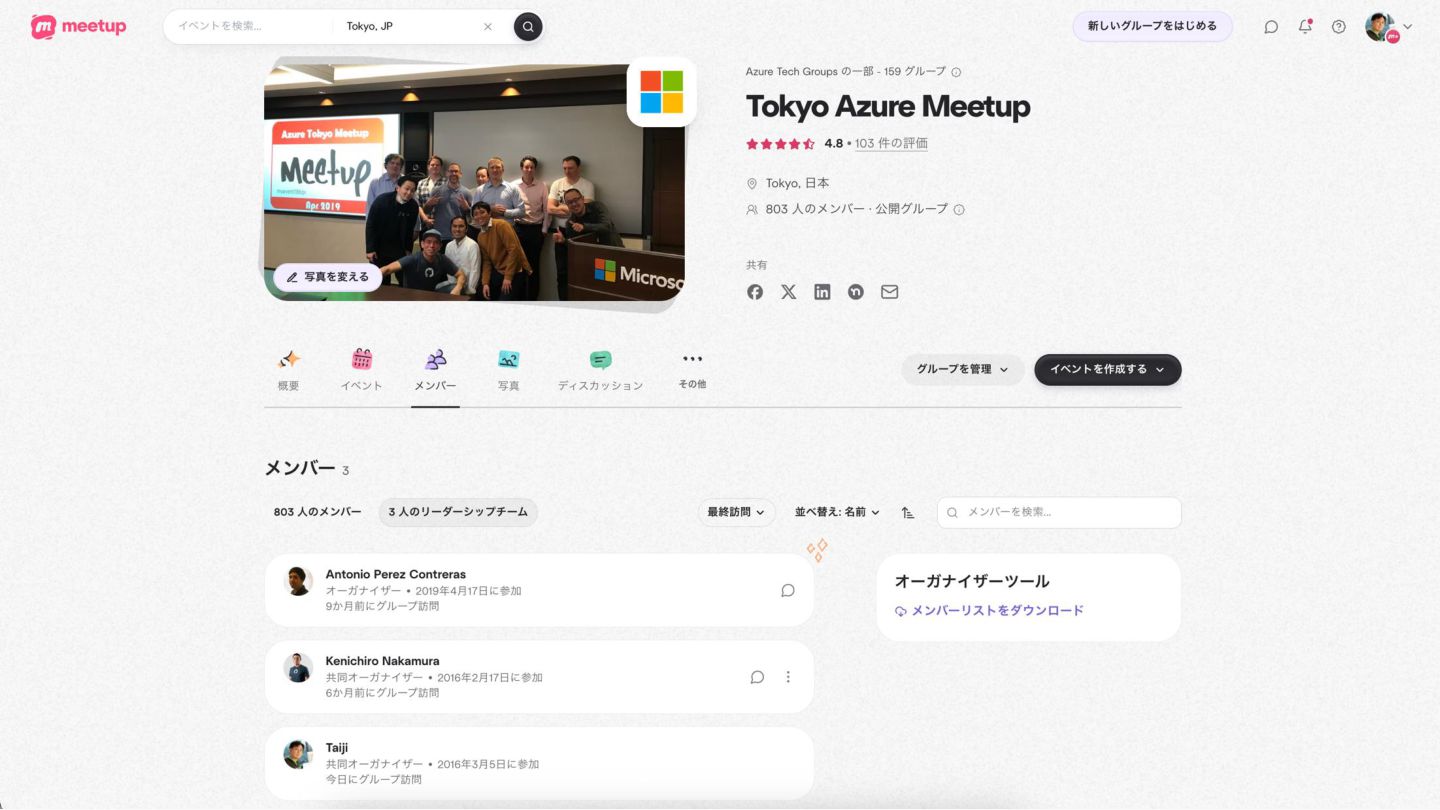
Task: Expand the イベントを作成する dropdown
Action: tap(1108, 370)
